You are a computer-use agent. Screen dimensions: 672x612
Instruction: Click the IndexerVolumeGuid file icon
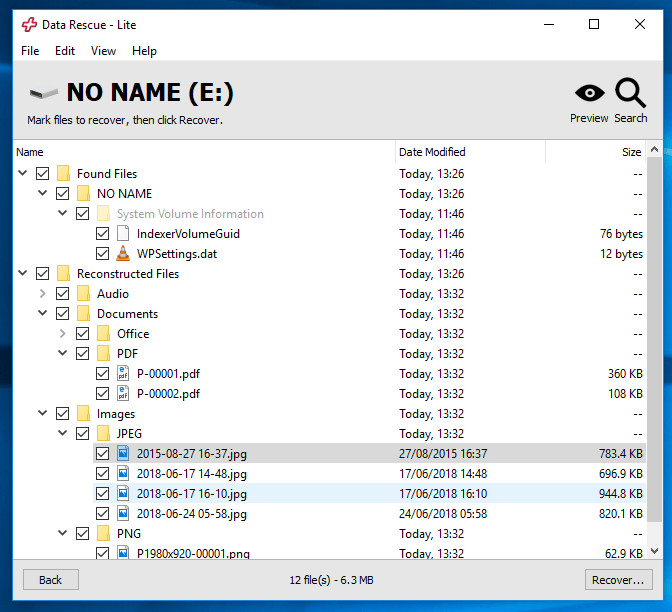tap(123, 234)
